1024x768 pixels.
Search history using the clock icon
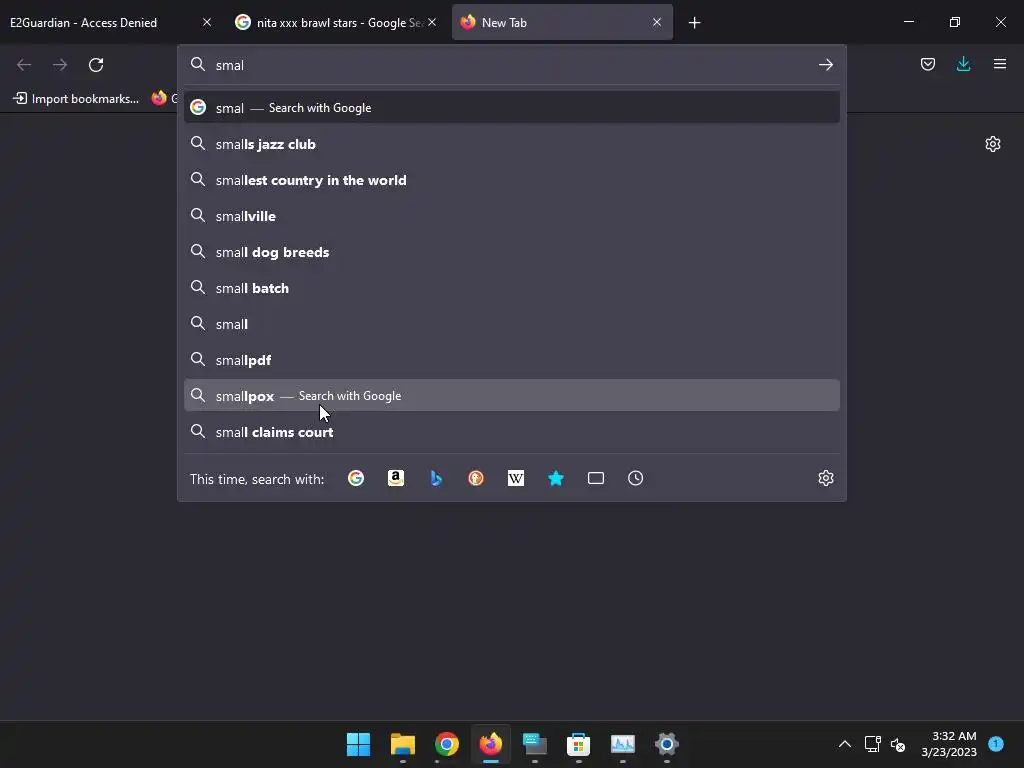[x=635, y=478]
